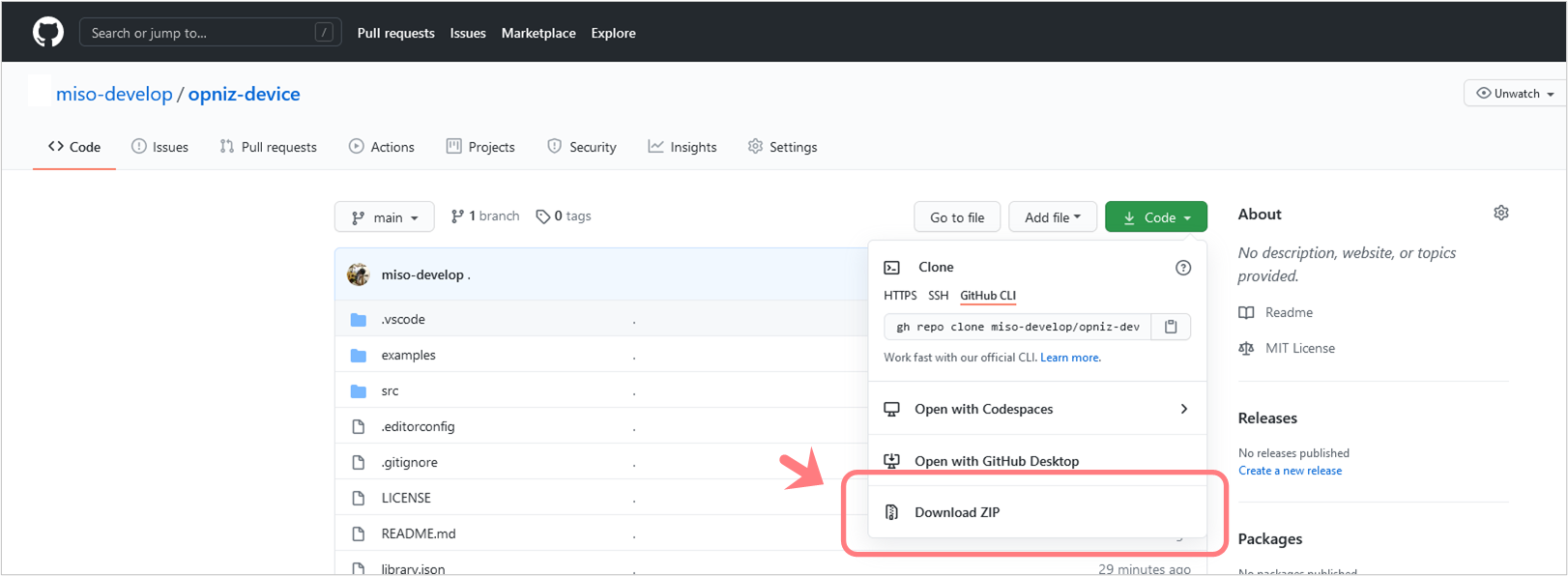The height and width of the screenshot is (576, 1568).
Task: Toggle the green Code dropdown button
Action: 1156,217
